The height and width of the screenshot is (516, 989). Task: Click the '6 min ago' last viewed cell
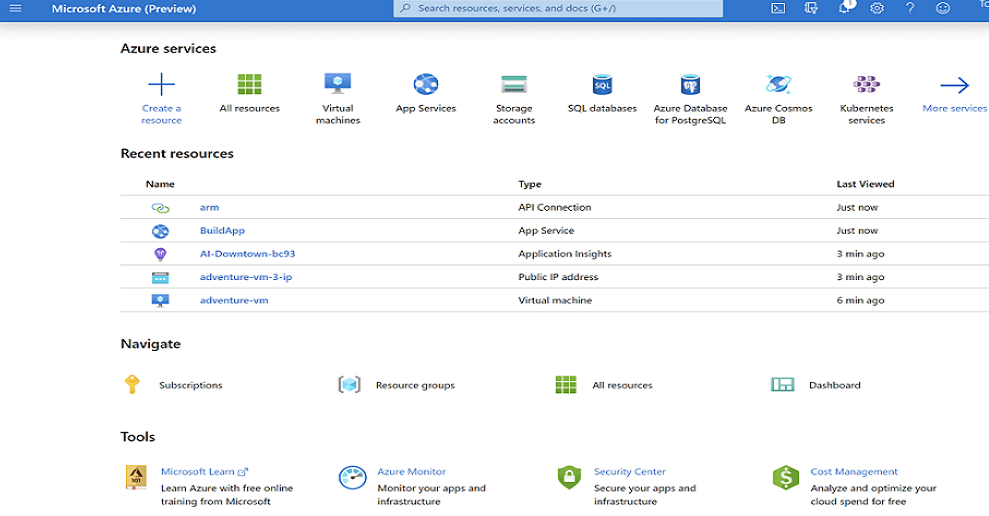click(x=860, y=300)
